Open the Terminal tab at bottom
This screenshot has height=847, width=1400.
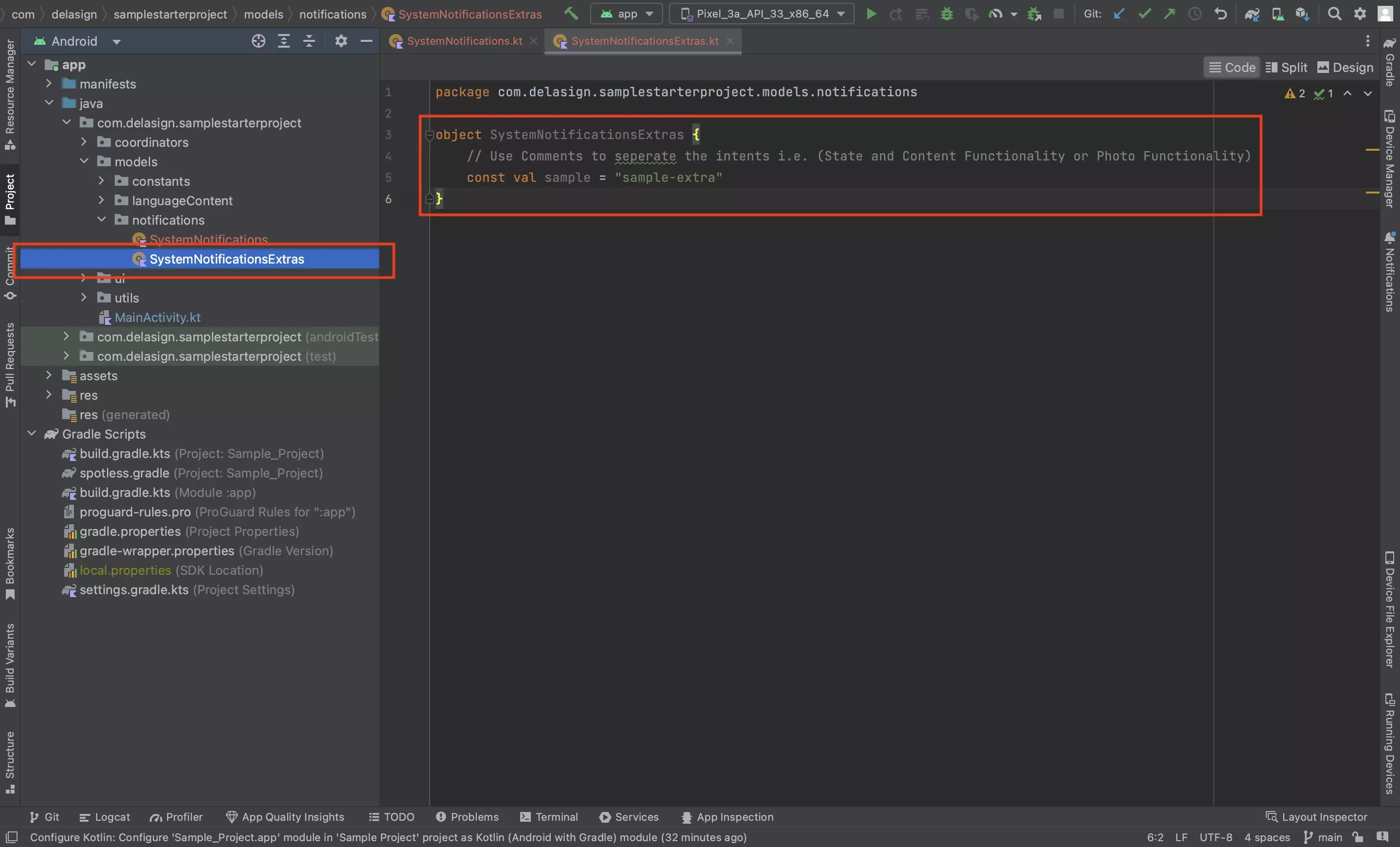coord(555,816)
